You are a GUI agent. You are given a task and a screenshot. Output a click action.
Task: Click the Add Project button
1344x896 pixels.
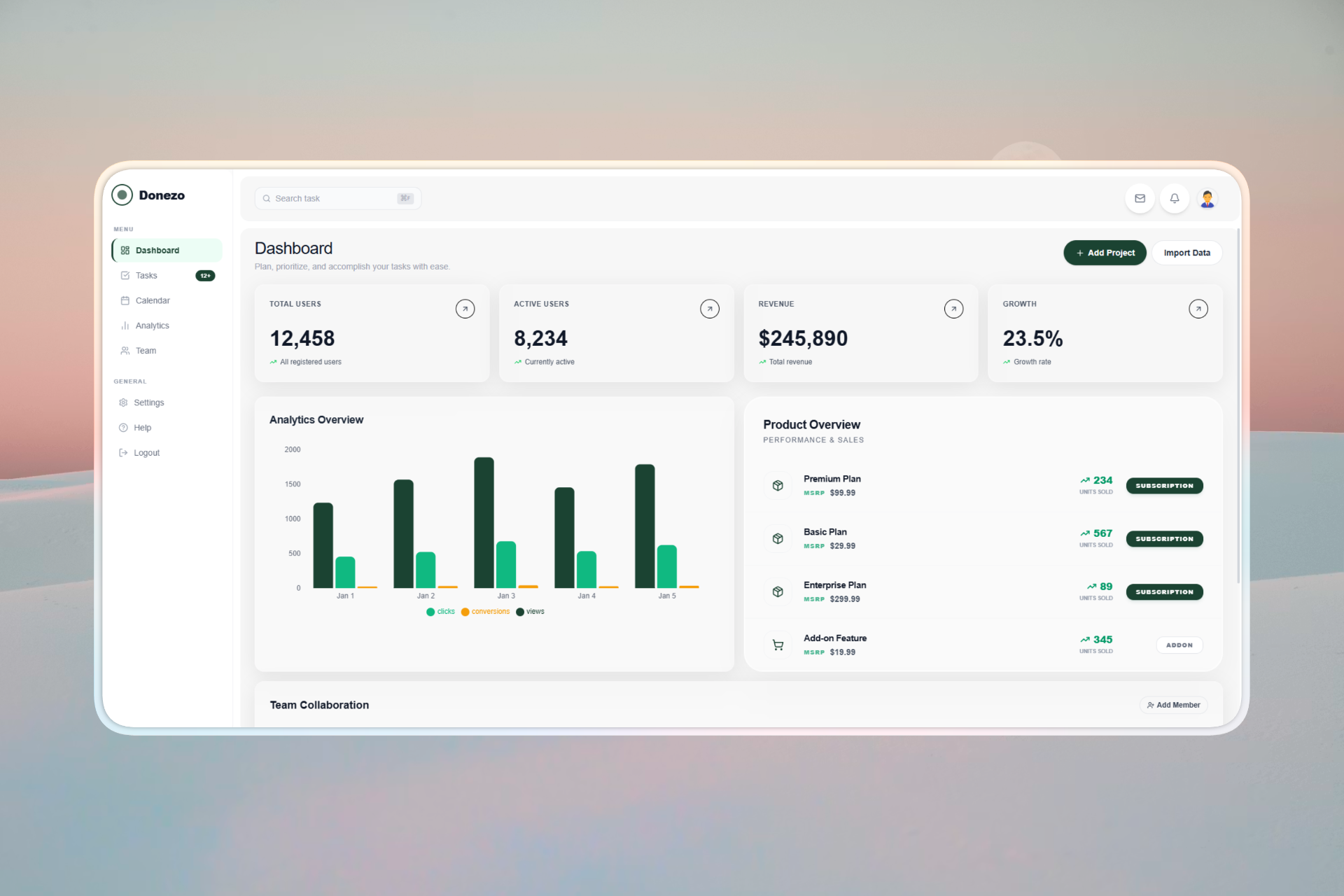(x=1105, y=253)
